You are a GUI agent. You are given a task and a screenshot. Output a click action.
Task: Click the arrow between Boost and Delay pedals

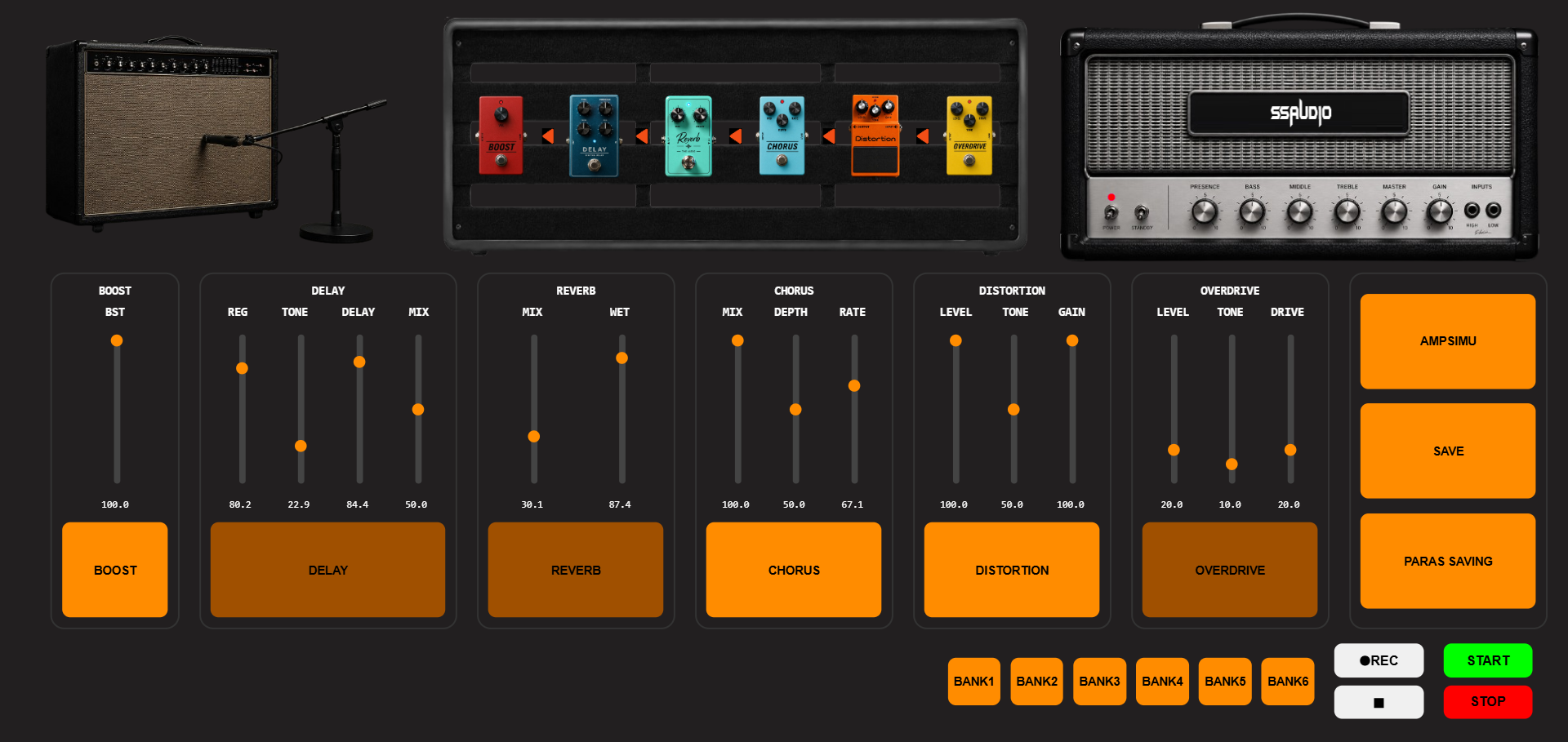(548, 136)
